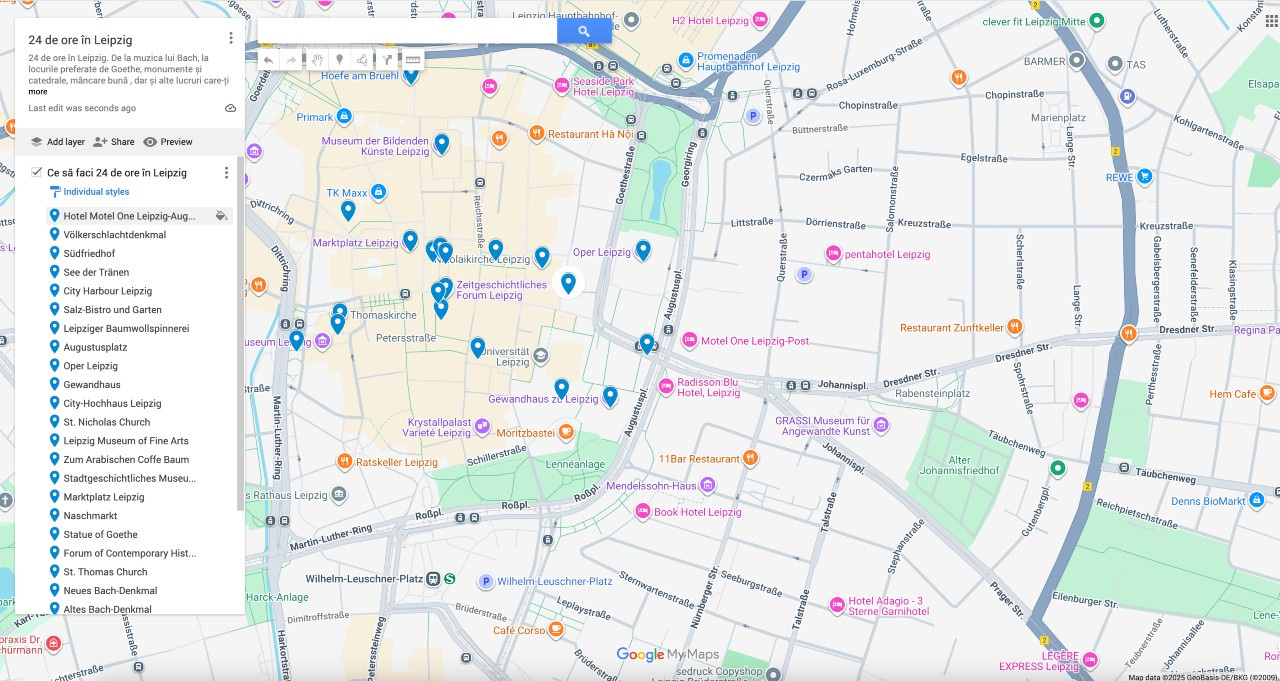Click the Add layer button
1280x681 pixels.
pyautogui.click(x=57, y=142)
